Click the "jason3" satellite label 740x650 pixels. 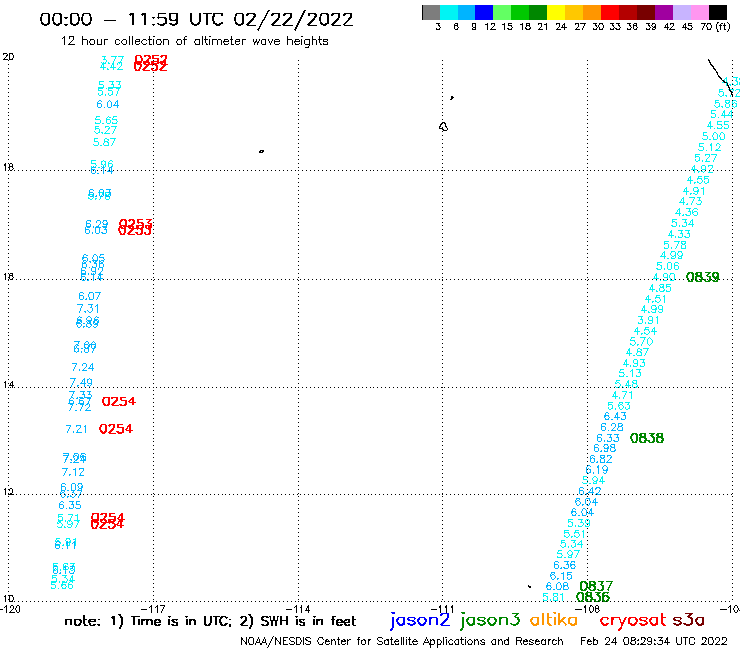[490, 620]
